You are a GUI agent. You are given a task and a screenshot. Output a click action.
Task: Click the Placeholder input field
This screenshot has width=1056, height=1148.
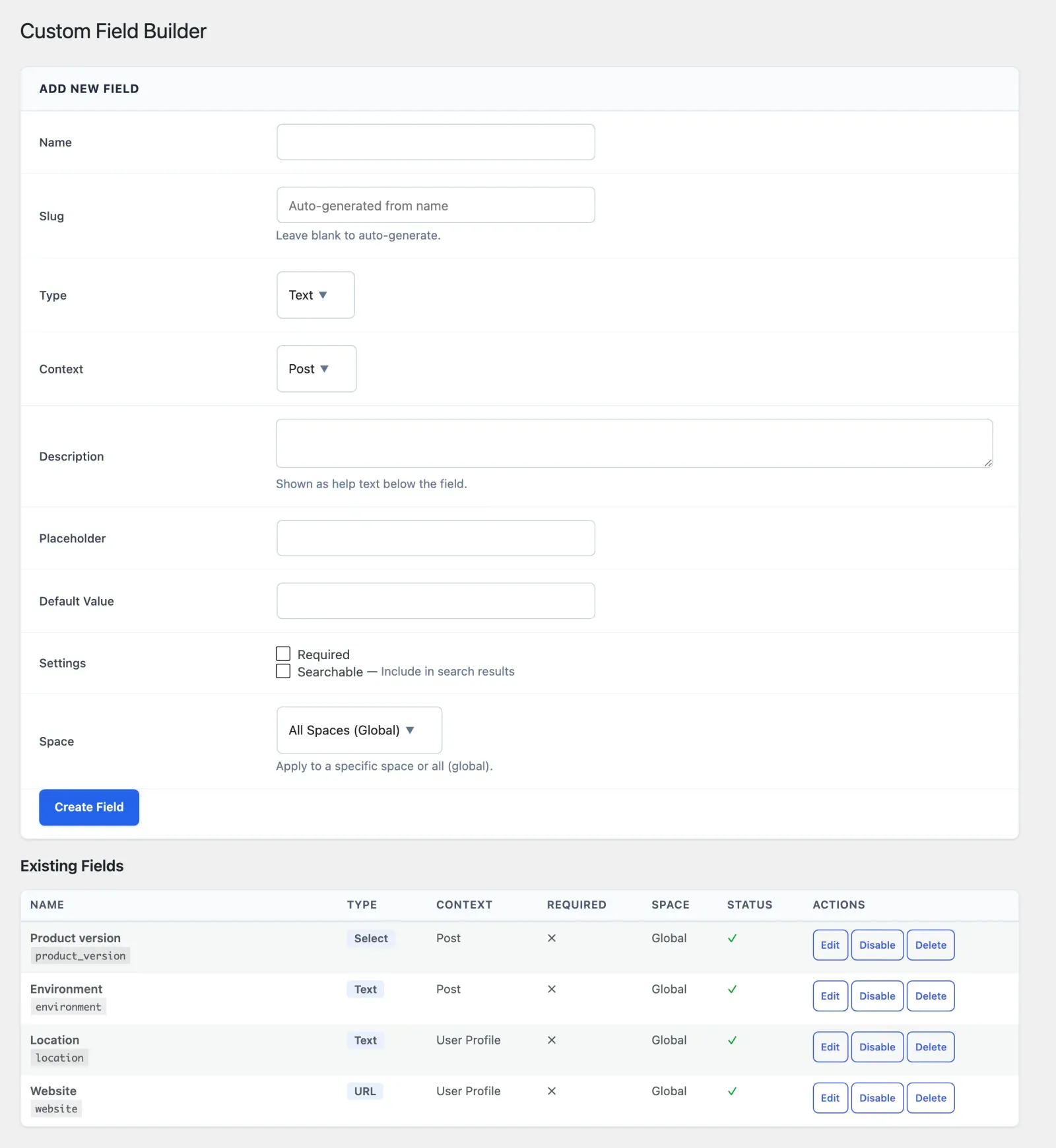point(436,538)
